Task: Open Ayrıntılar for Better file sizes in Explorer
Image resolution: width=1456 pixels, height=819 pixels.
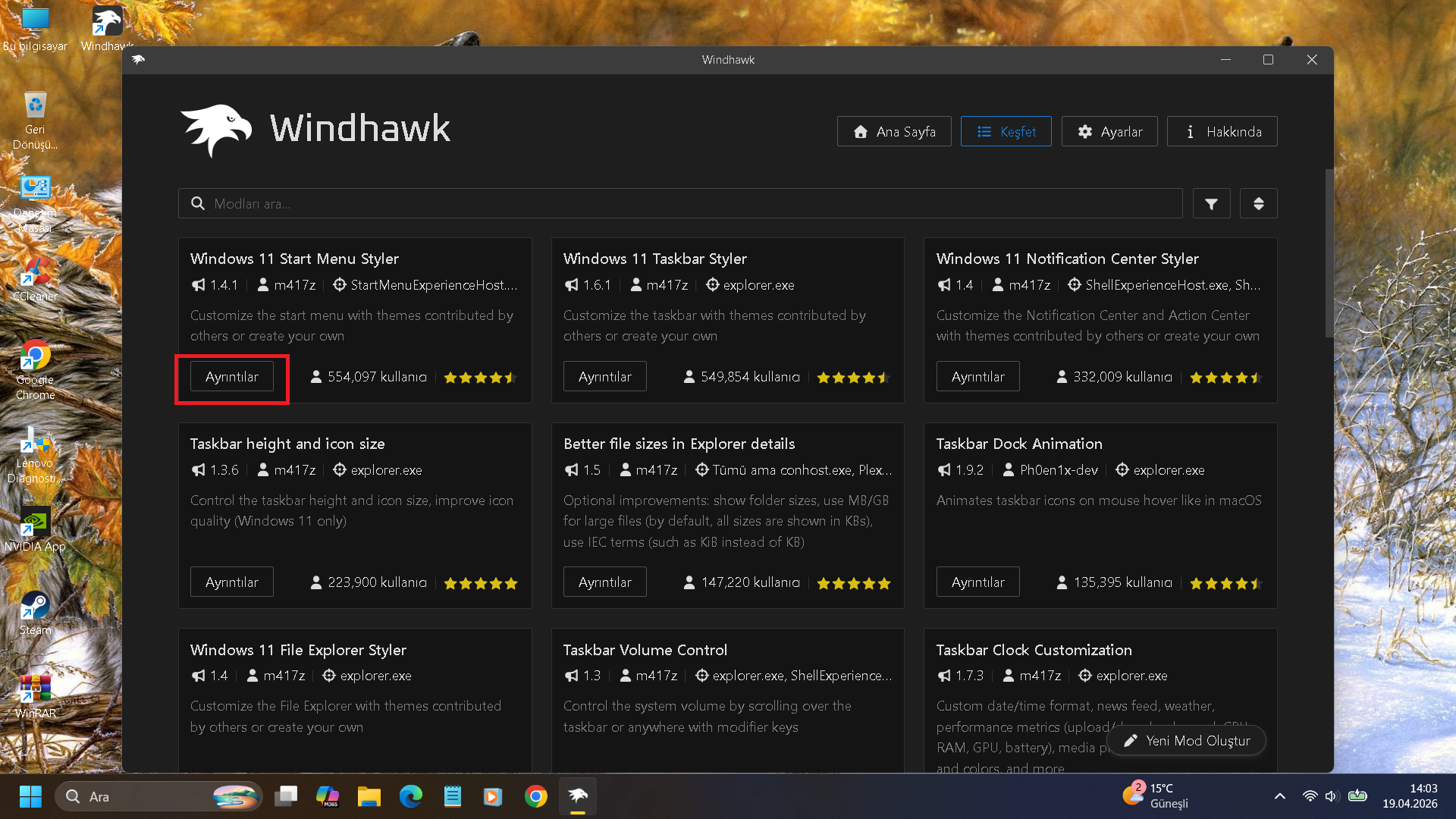Action: tap(604, 582)
